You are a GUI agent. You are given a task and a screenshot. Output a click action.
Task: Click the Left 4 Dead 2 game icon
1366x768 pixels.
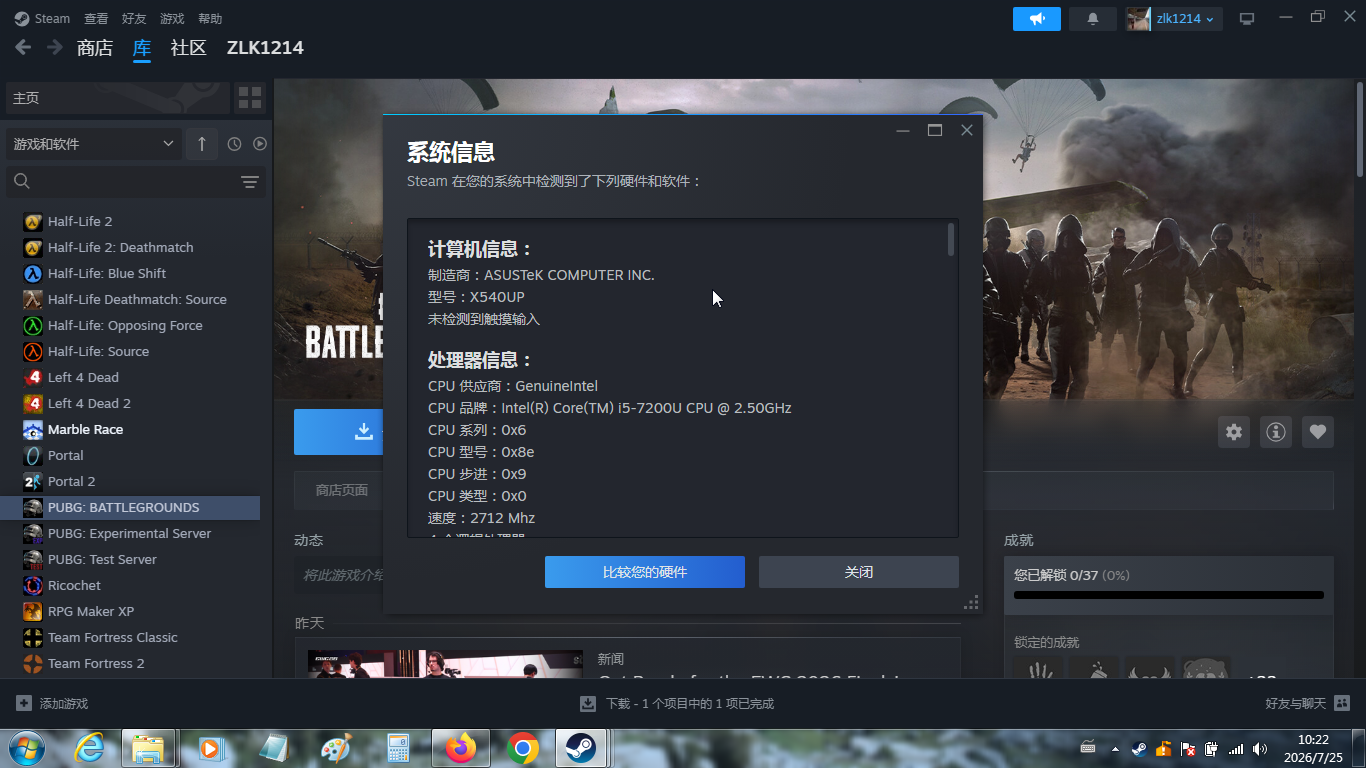pyautogui.click(x=33, y=403)
